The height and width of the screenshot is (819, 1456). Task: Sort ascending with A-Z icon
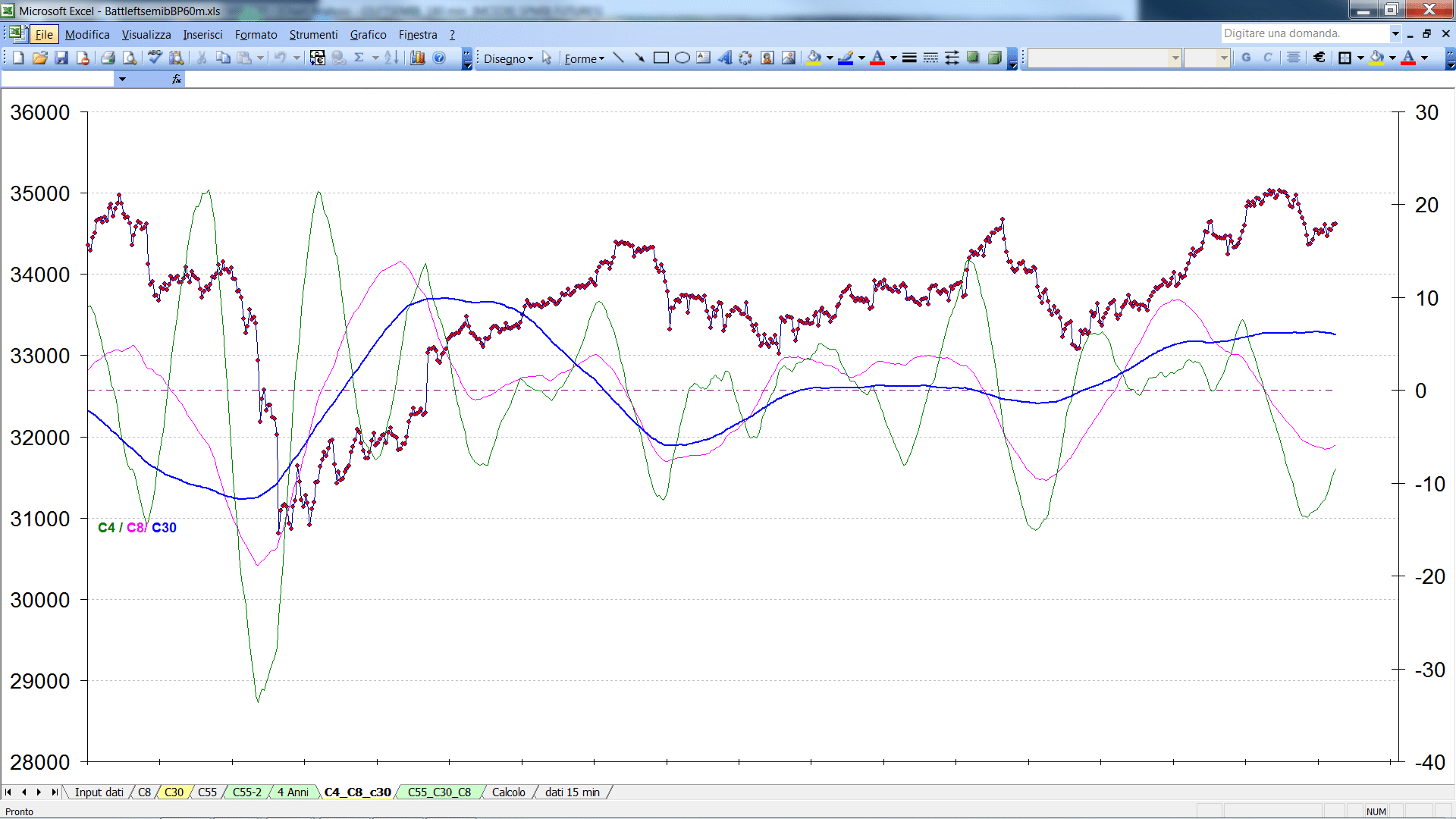tap(391, 58)
